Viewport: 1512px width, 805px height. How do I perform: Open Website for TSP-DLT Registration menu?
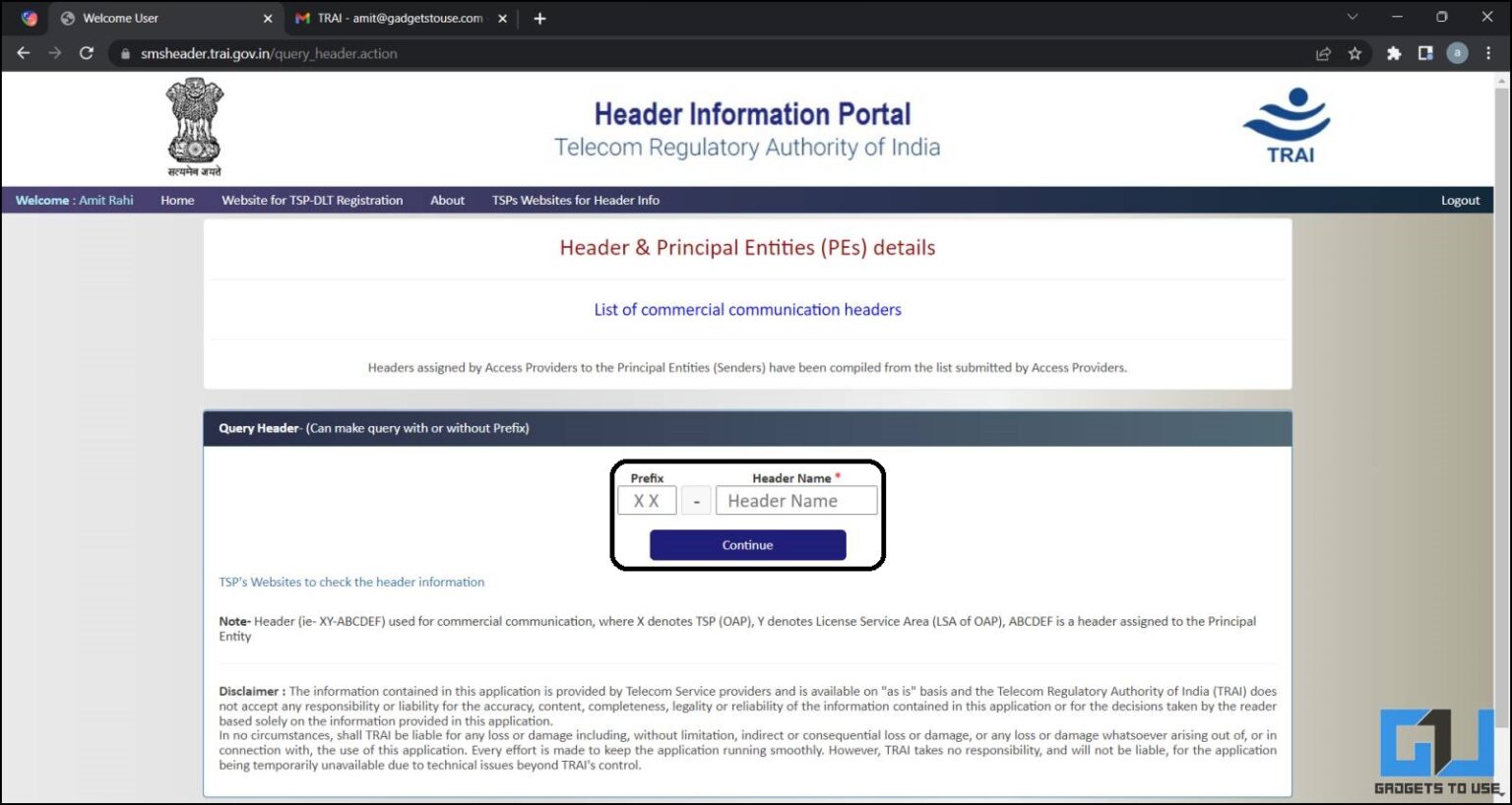[x=312, y=200]
